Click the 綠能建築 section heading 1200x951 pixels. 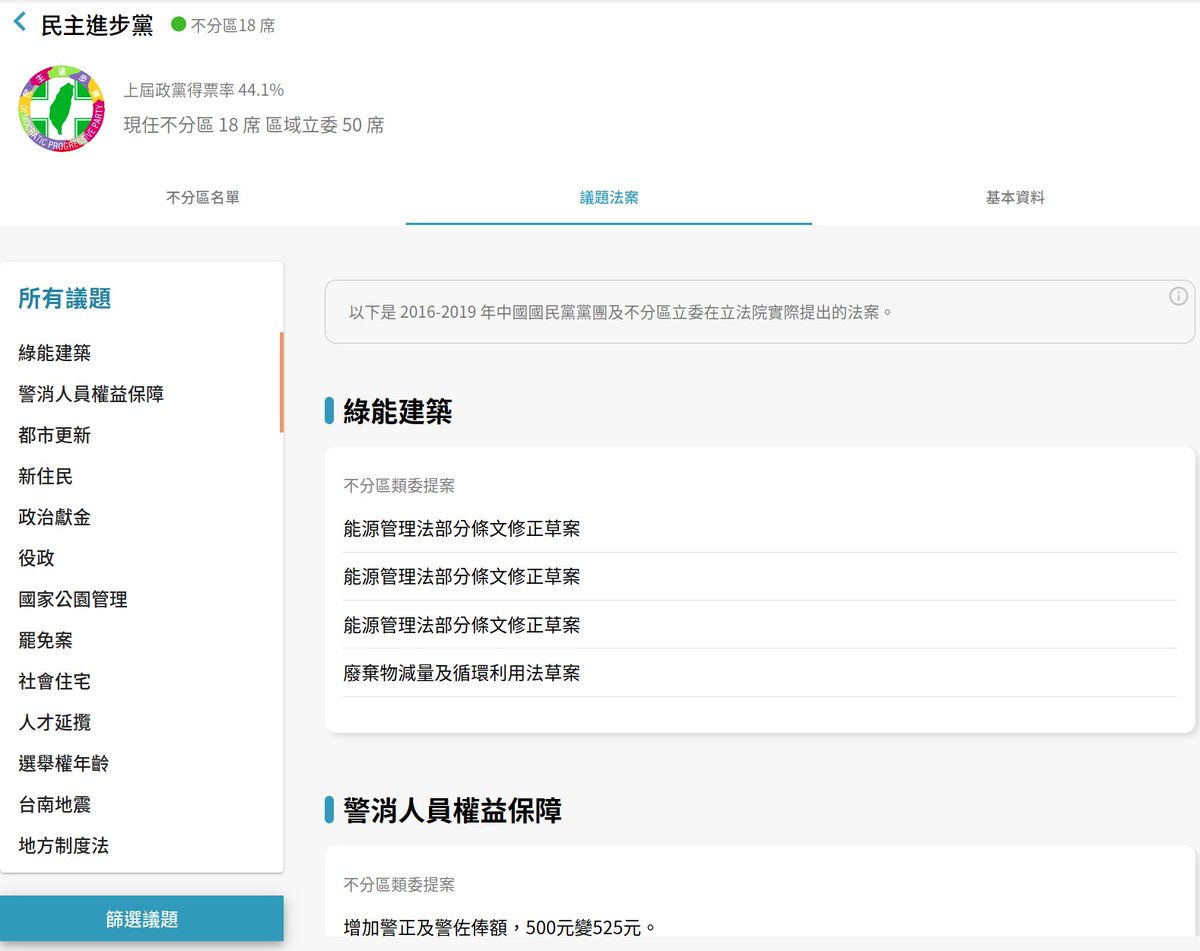click(x=398, y=411)
